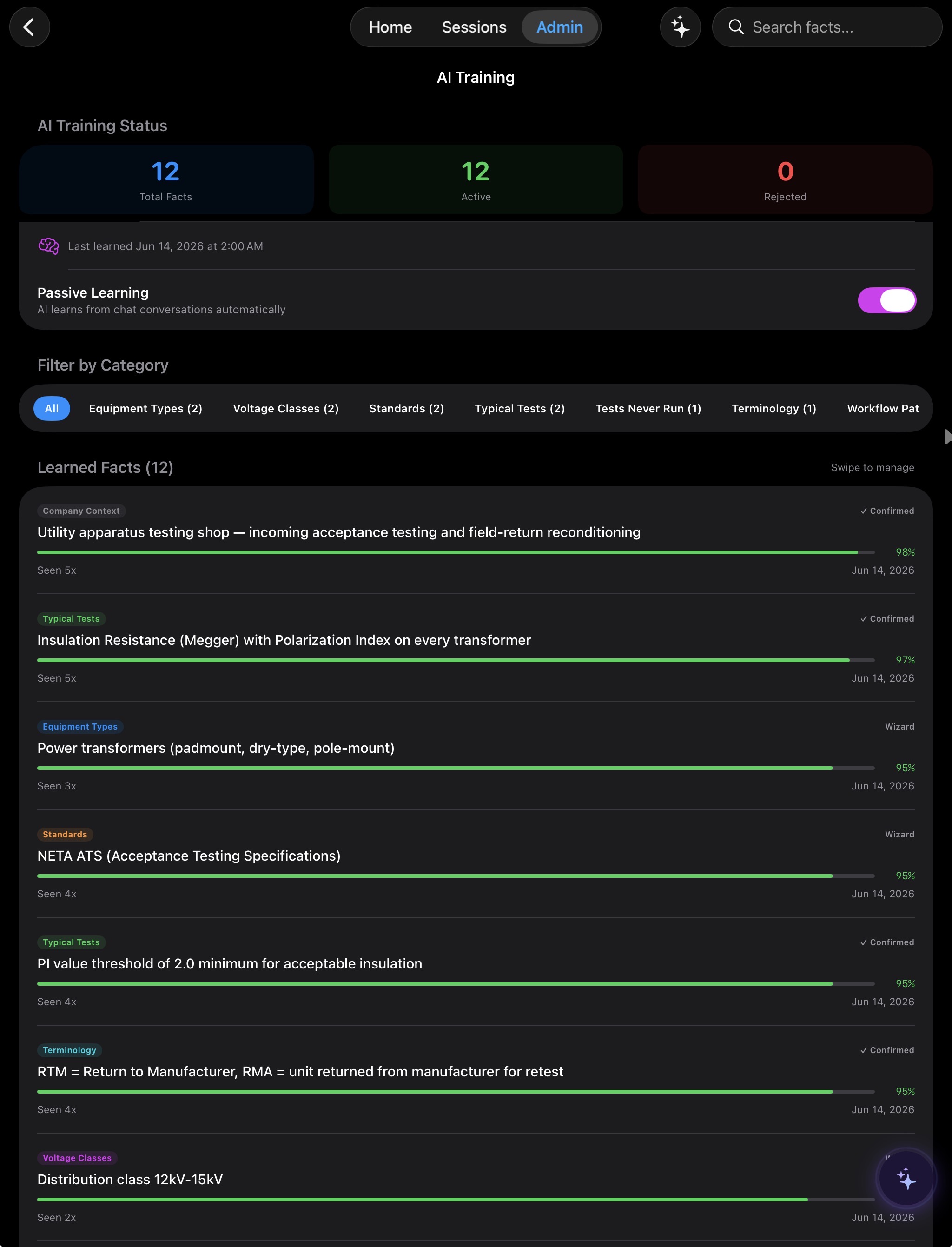Screen dimensions: 952x1247
Task: Select the Admin tab
Action: coord(559,27)
